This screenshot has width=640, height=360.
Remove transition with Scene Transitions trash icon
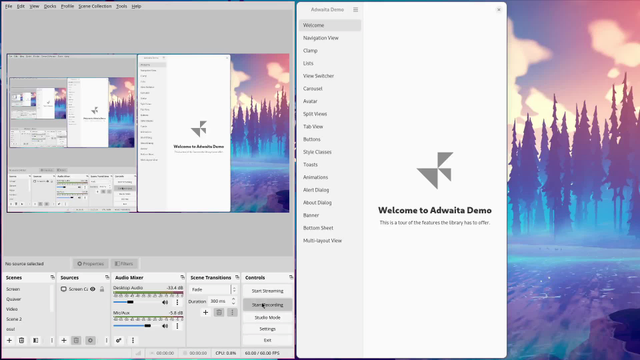[219, 313]
